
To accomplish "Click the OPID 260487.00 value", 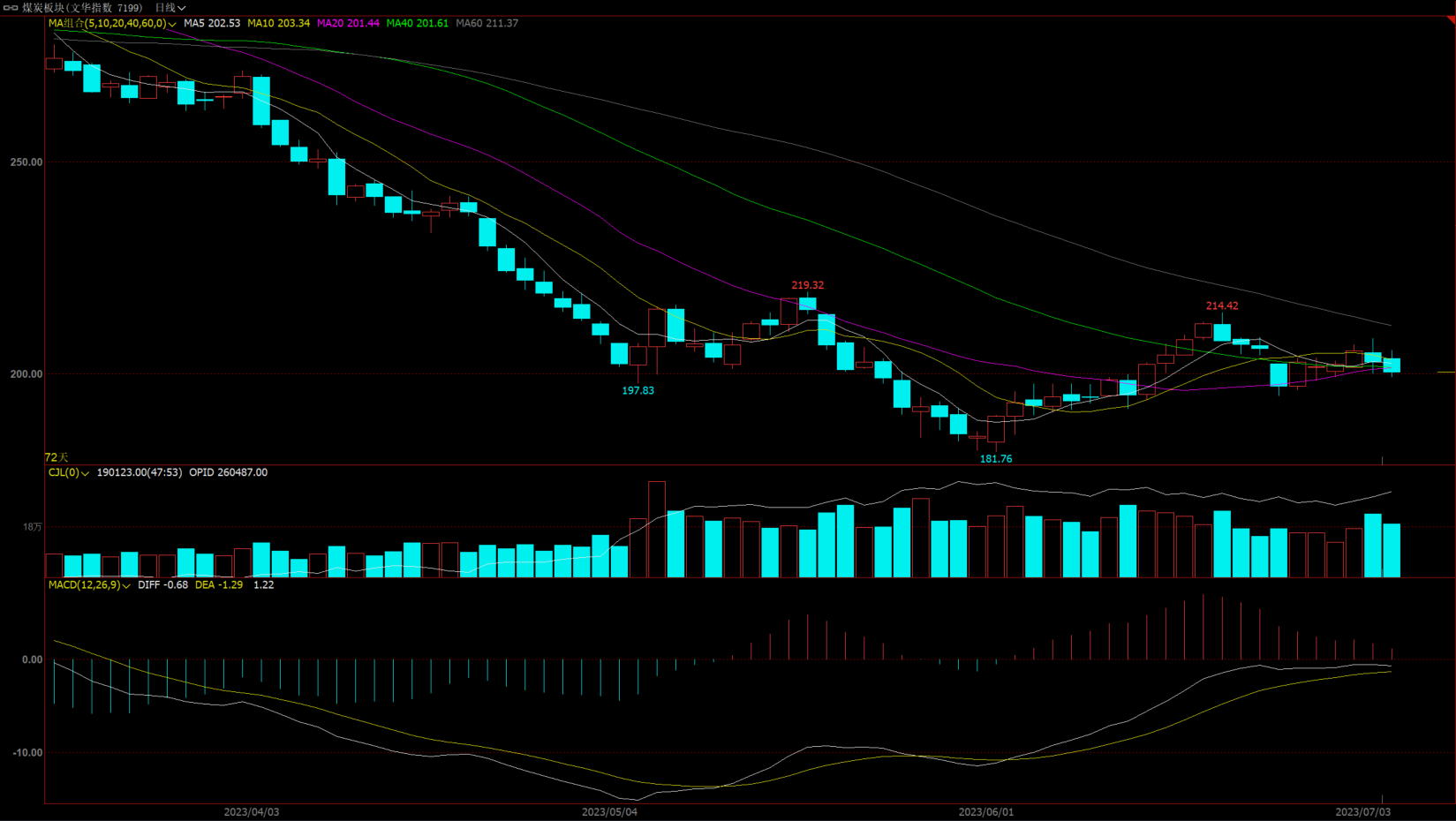I will tap(229, 473).
